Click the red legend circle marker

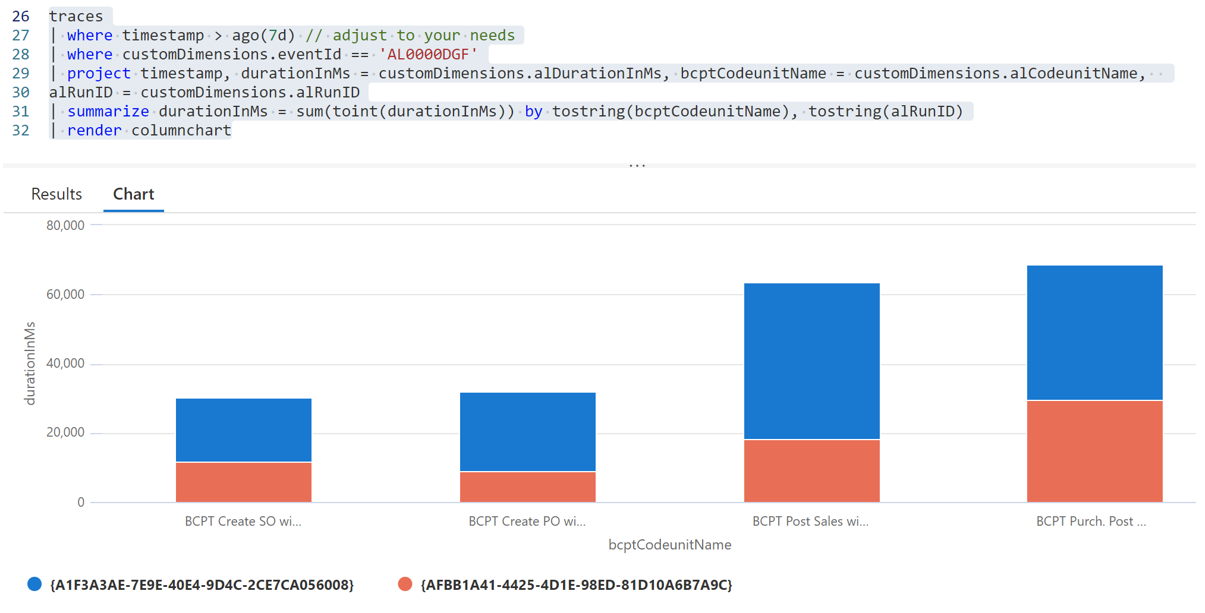tap(405, 584)
